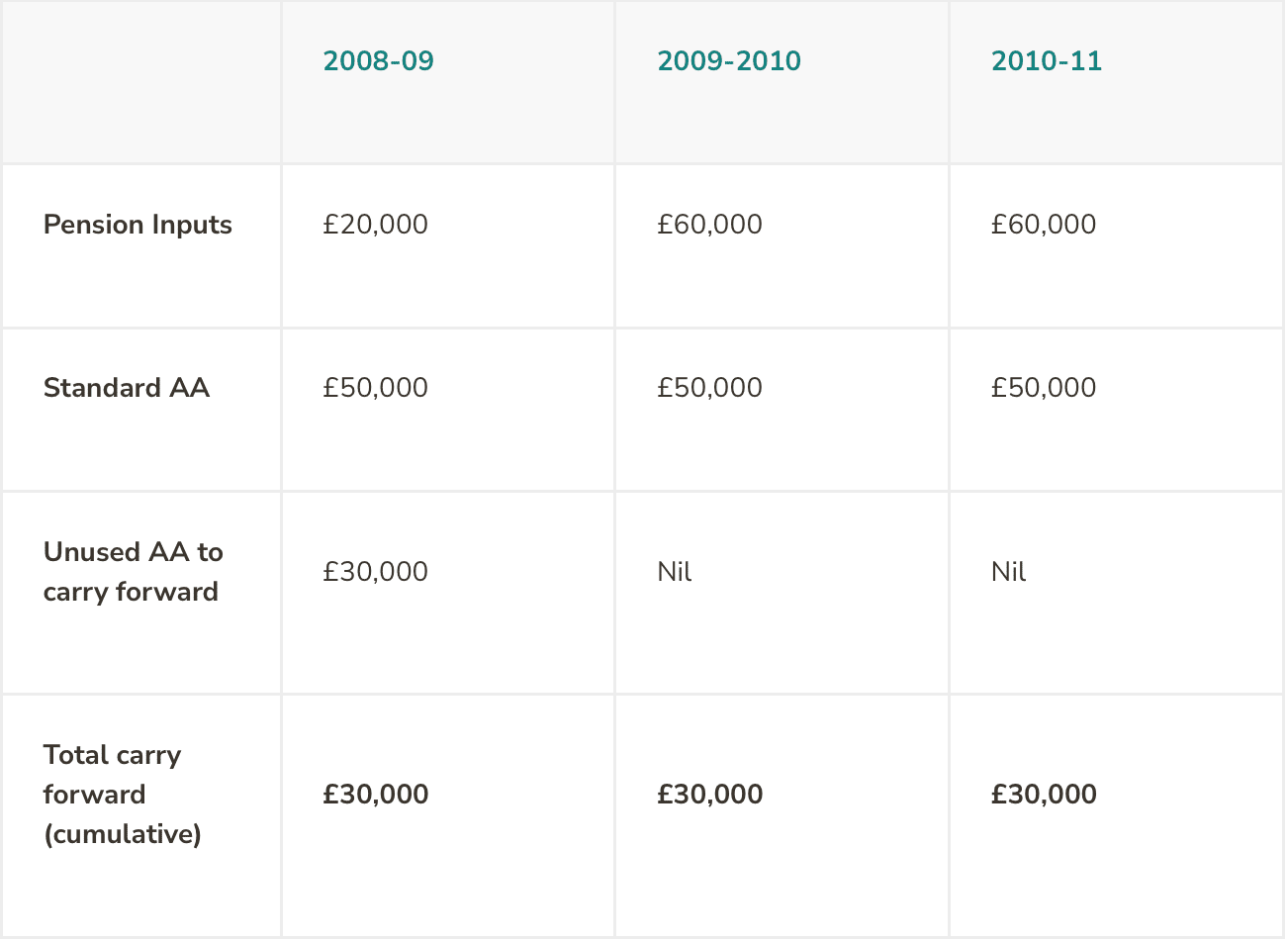Click the 2010-11 Pension Inputs £60,000 cell
1288x942 pixels.
coord(1044,225)
